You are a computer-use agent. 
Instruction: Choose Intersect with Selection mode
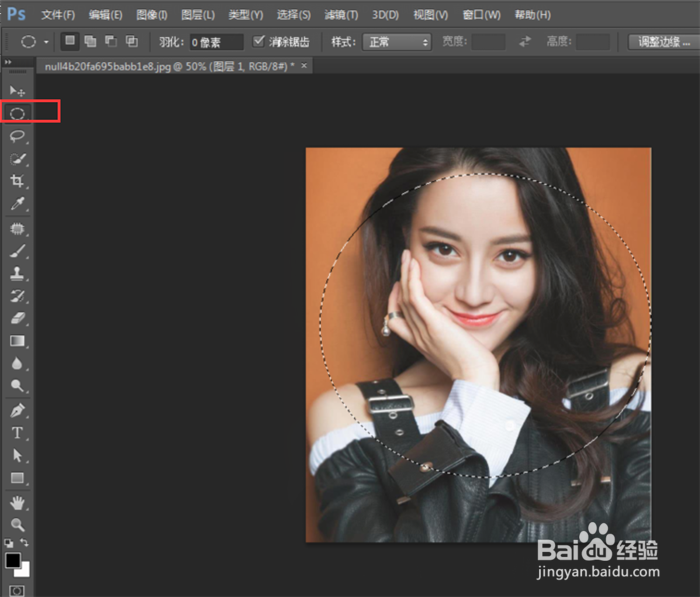(131, 42)
